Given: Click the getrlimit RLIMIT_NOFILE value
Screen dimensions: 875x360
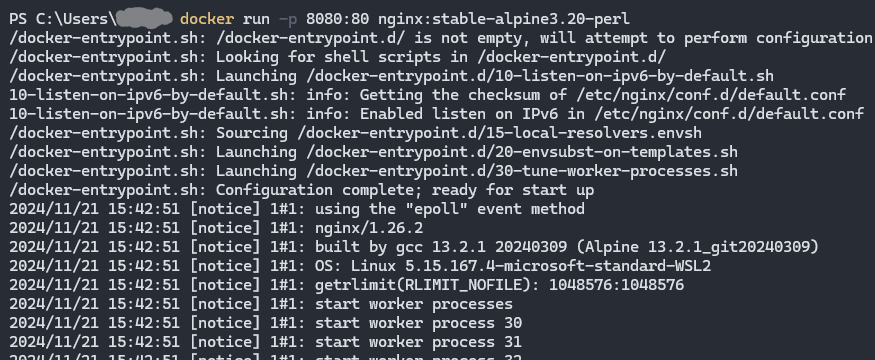Looking at the screenshot, I should pyautogui.click(x=616, y=285).
